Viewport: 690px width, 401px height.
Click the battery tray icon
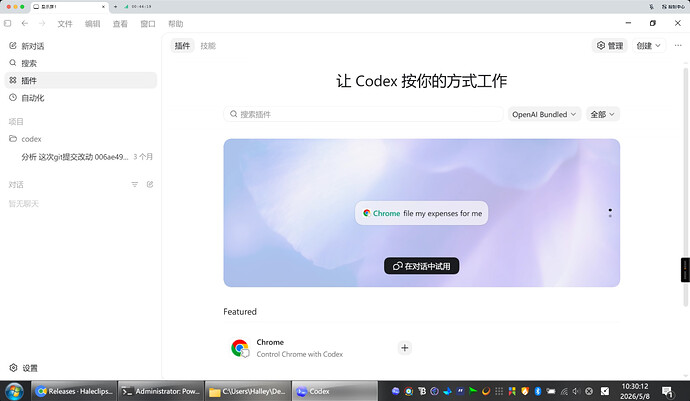(551, 391)
